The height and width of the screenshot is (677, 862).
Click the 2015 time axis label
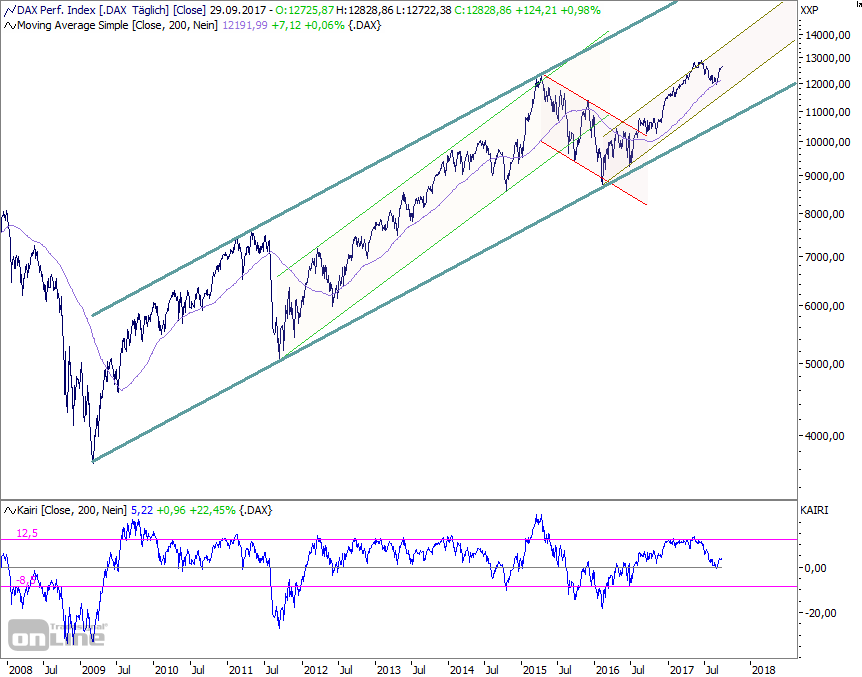535,670
